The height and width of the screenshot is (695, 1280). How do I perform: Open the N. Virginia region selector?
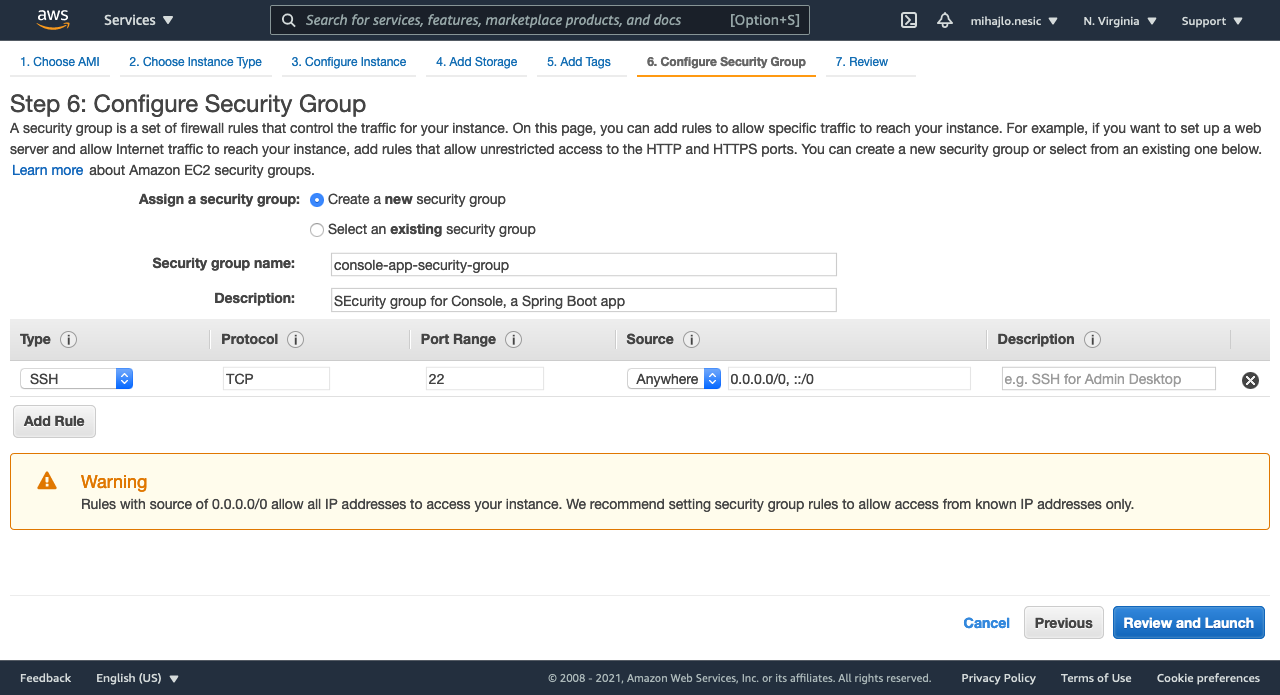coord(1120,21)
